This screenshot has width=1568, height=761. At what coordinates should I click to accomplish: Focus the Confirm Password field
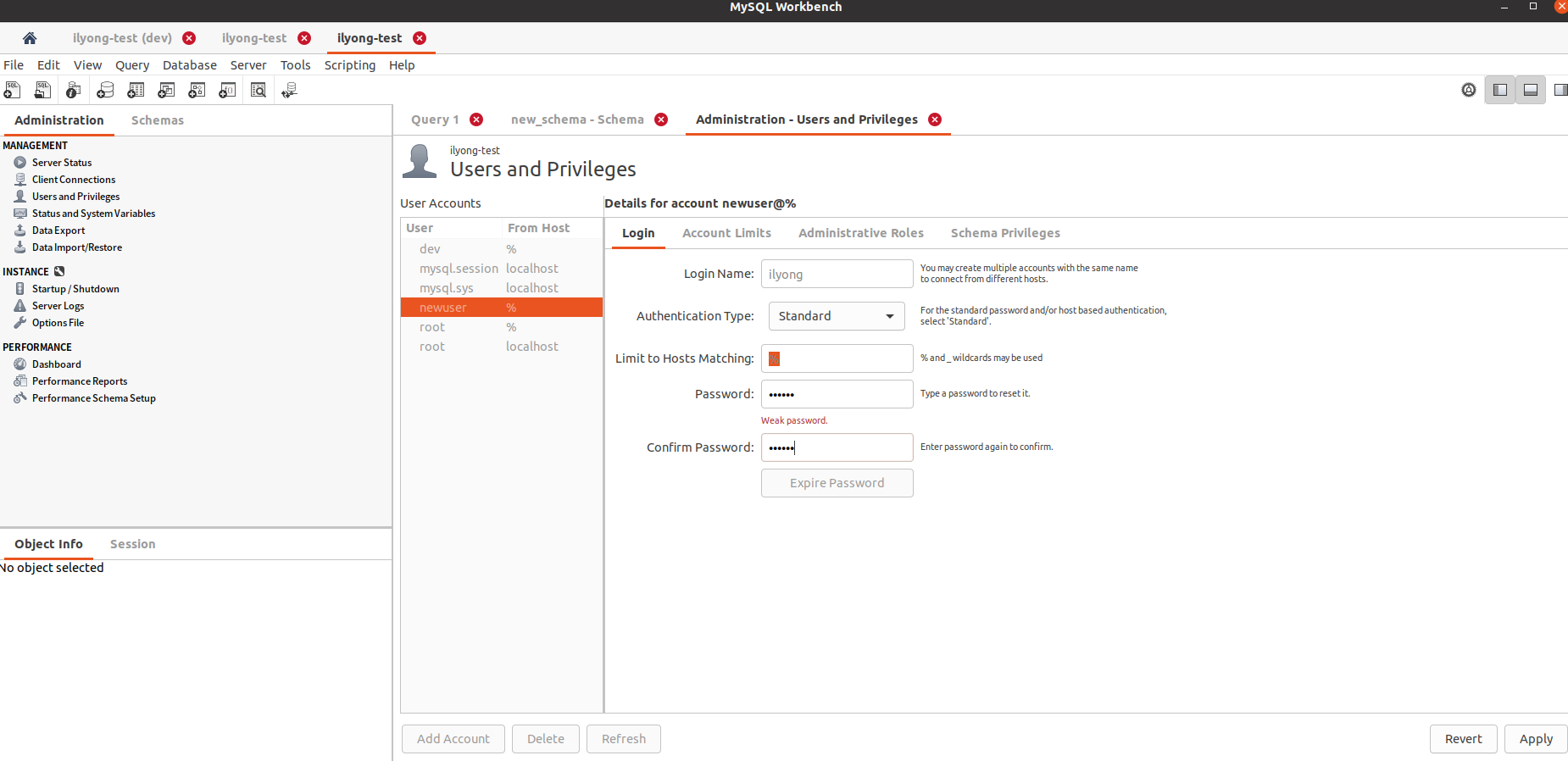[x=837, y=447]
